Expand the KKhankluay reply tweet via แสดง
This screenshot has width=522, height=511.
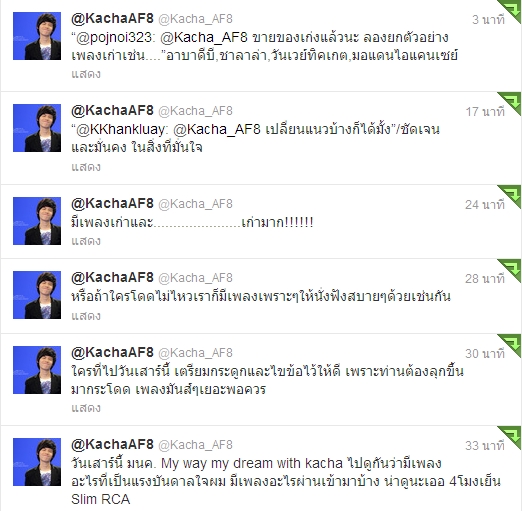[86, 167]
